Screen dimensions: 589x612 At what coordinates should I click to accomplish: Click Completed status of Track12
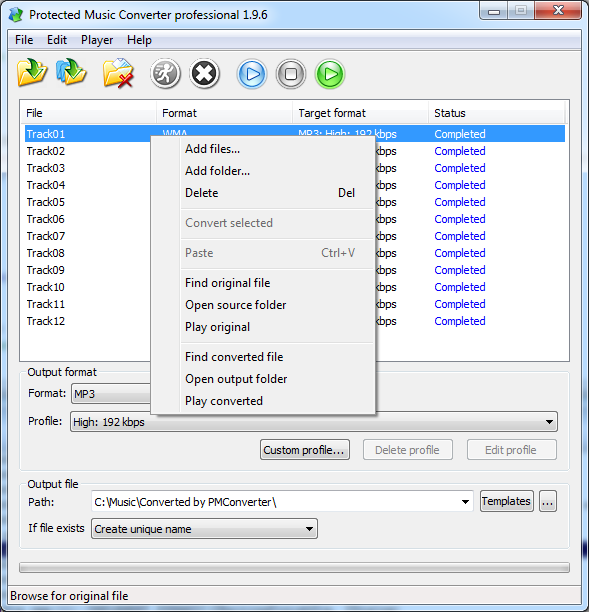(x=460, y=321)
